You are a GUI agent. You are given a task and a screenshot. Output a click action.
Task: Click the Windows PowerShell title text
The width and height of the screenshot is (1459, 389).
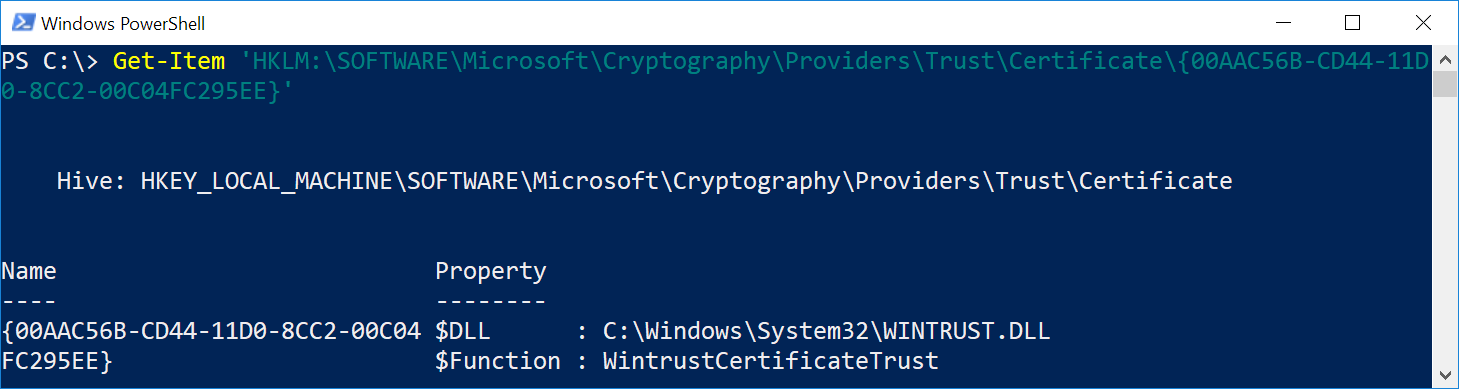coord(126,23)
